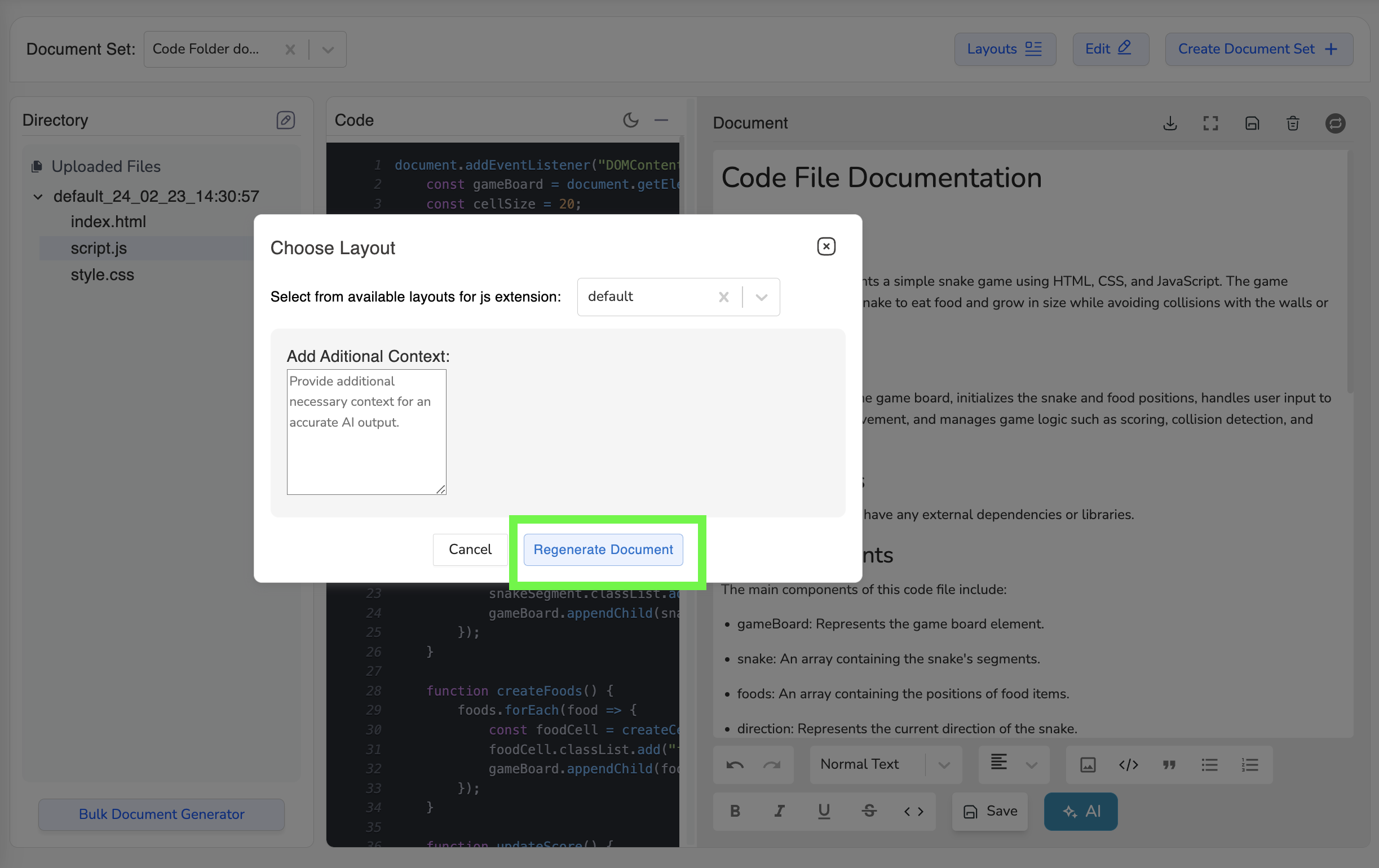Toggle italic formatting
This screenshot has width=1379, height=868.
click(779, 811)
